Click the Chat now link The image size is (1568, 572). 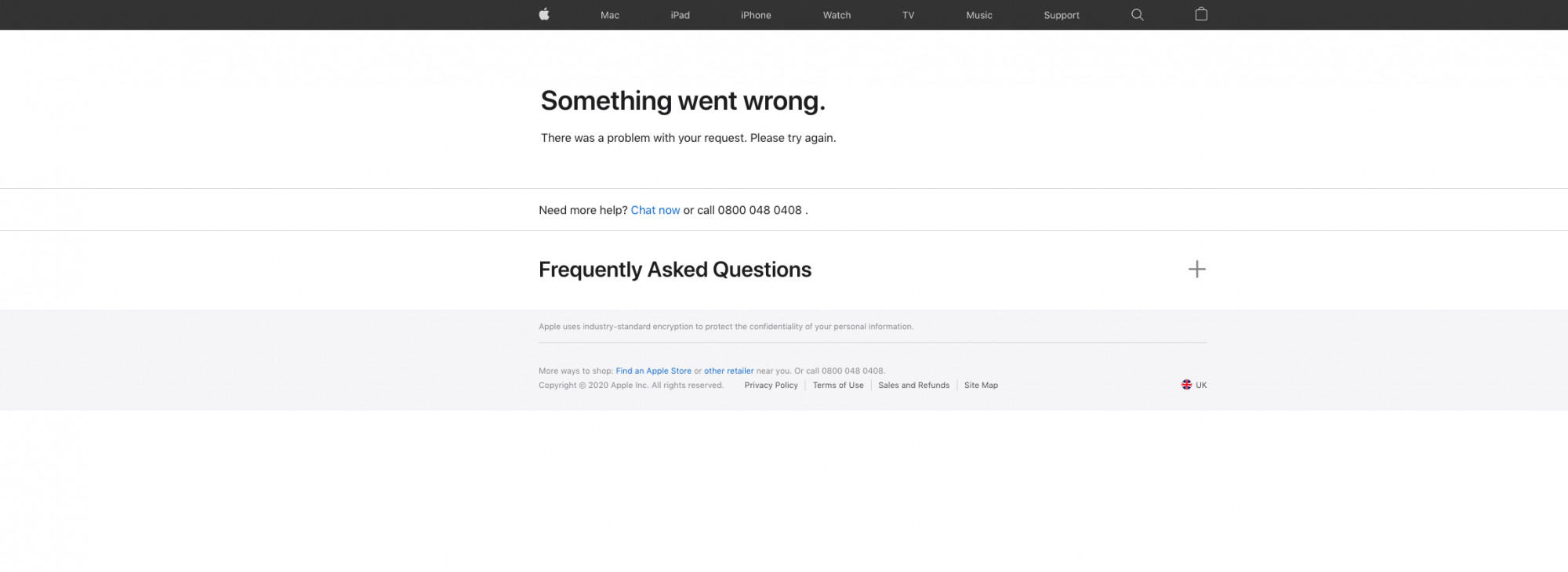pos(655,210)
